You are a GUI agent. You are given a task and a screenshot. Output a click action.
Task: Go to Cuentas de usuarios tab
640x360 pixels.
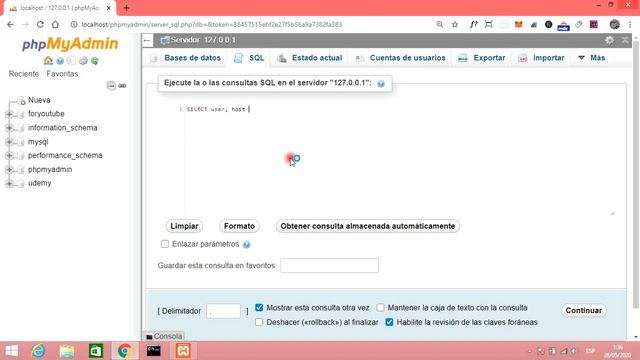tap(400, 58)
